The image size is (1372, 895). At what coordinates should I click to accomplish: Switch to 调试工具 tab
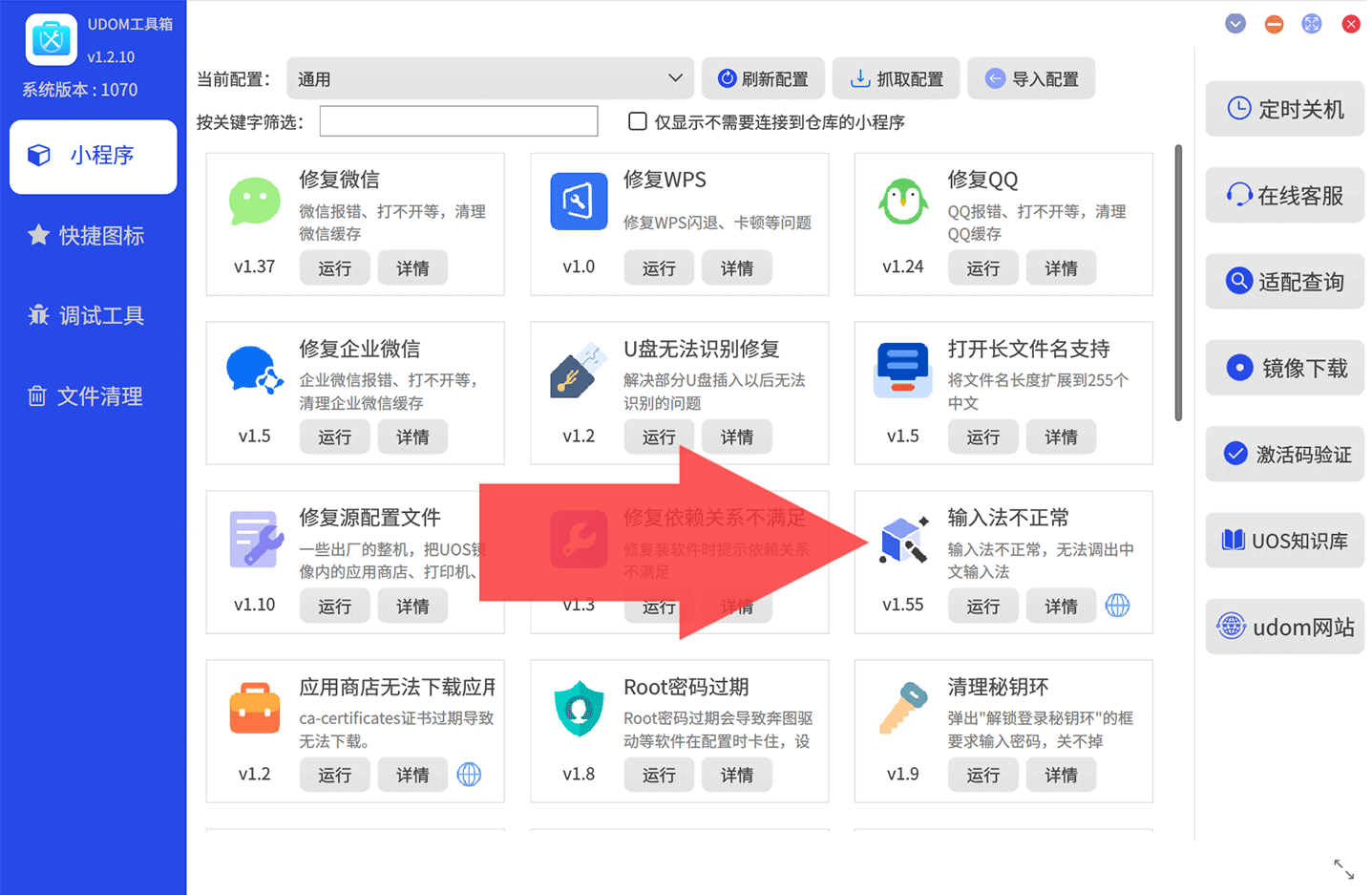point(93,316)
